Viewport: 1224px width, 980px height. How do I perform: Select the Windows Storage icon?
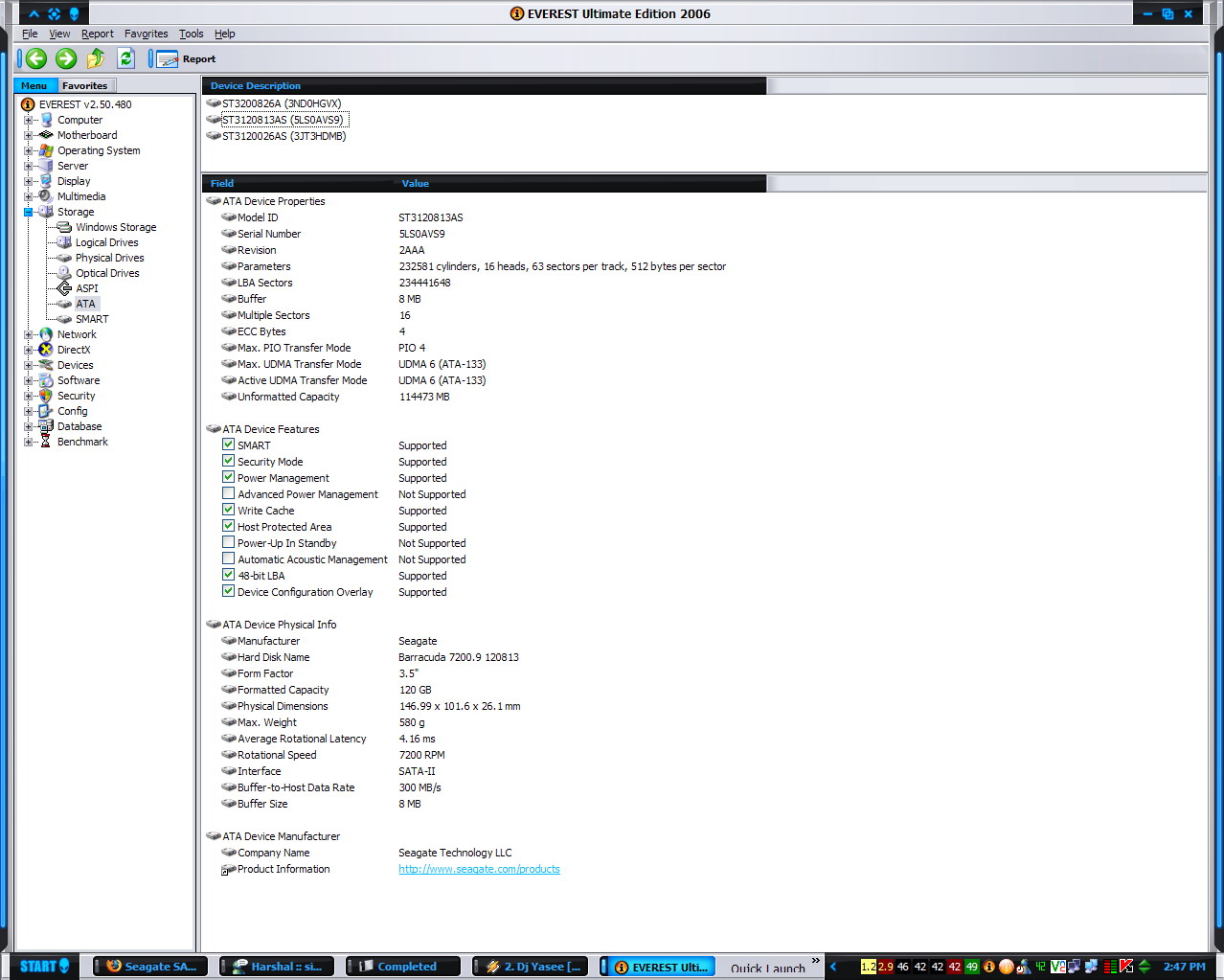coord(64,227)
